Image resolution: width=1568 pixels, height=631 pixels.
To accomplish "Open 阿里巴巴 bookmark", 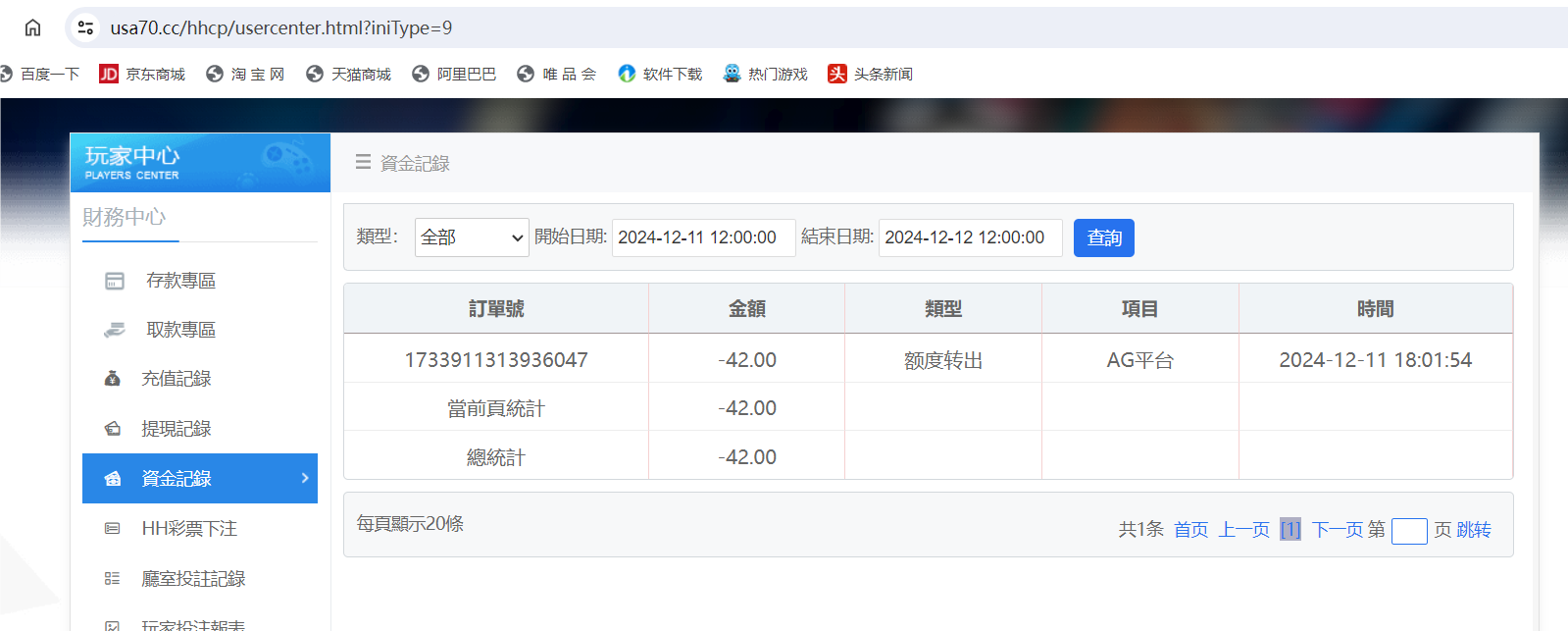I will [x=454, y=74].
